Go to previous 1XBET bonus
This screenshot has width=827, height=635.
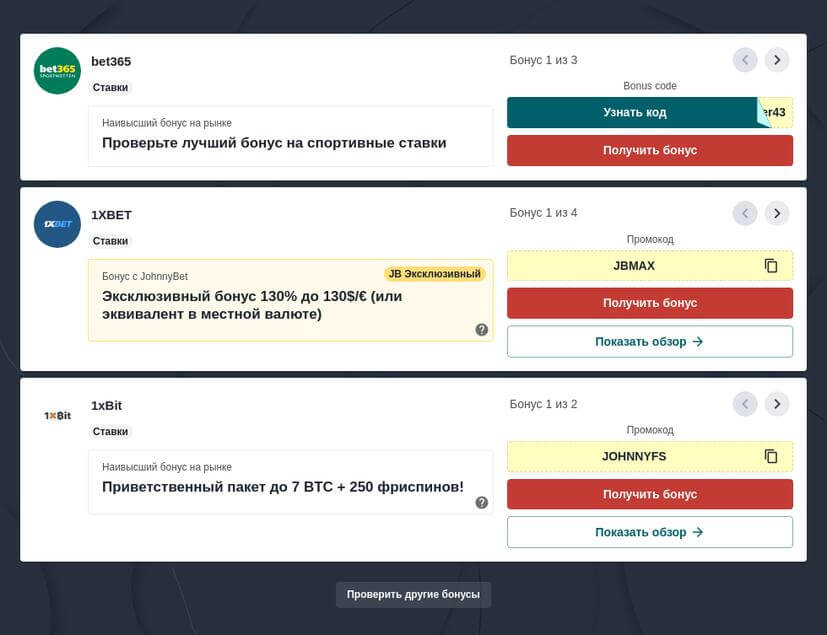point(745,213)
